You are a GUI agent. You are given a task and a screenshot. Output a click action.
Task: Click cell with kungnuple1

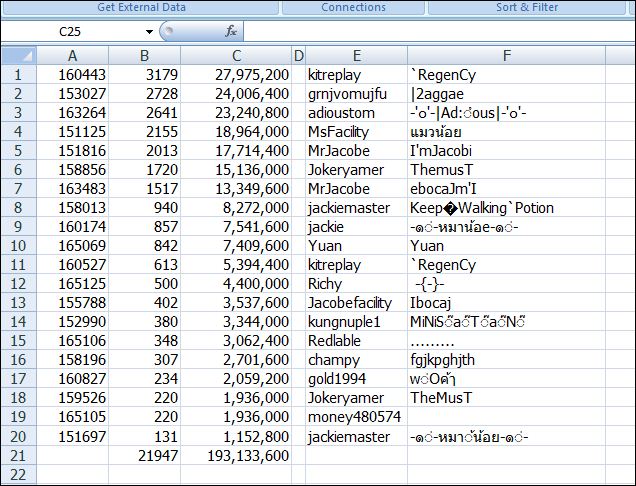[357, 322]
